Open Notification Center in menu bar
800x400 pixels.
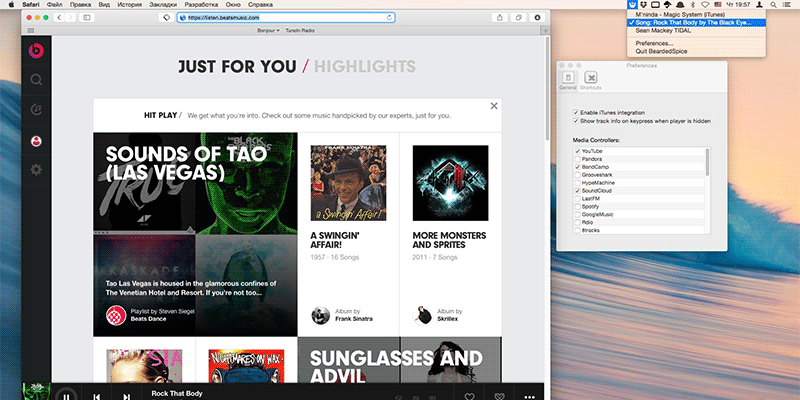pyautogui.click(x=787, y=5)
